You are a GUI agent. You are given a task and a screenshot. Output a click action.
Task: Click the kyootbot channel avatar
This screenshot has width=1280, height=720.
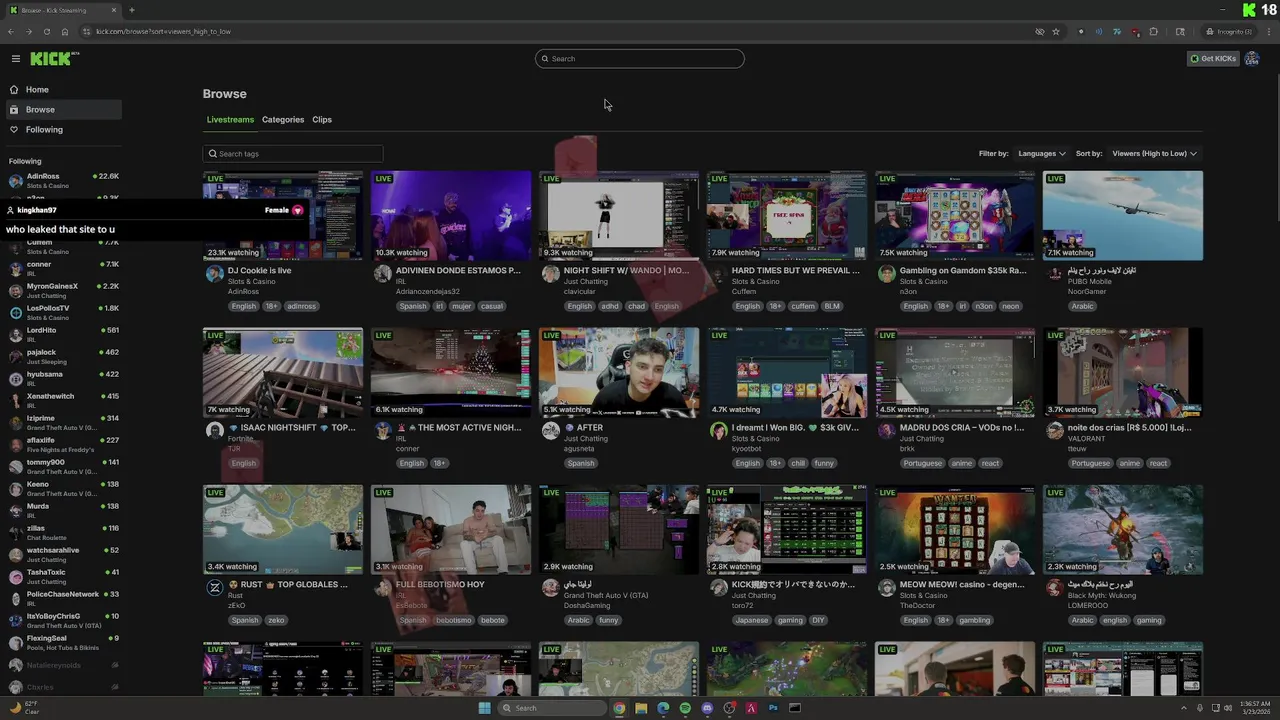(718, 431)
